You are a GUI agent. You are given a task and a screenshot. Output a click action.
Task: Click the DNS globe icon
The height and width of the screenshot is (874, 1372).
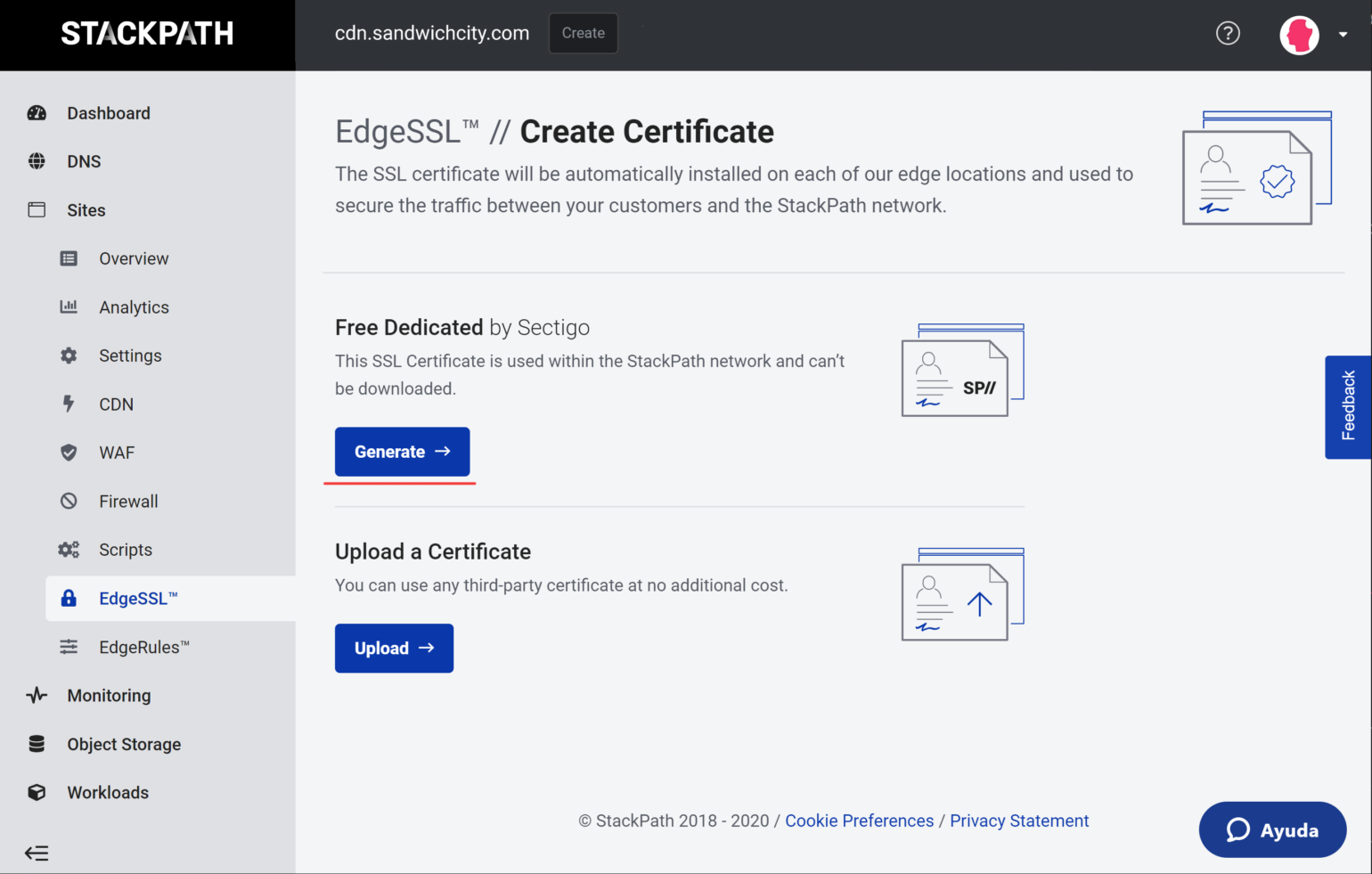coord(37,161)
